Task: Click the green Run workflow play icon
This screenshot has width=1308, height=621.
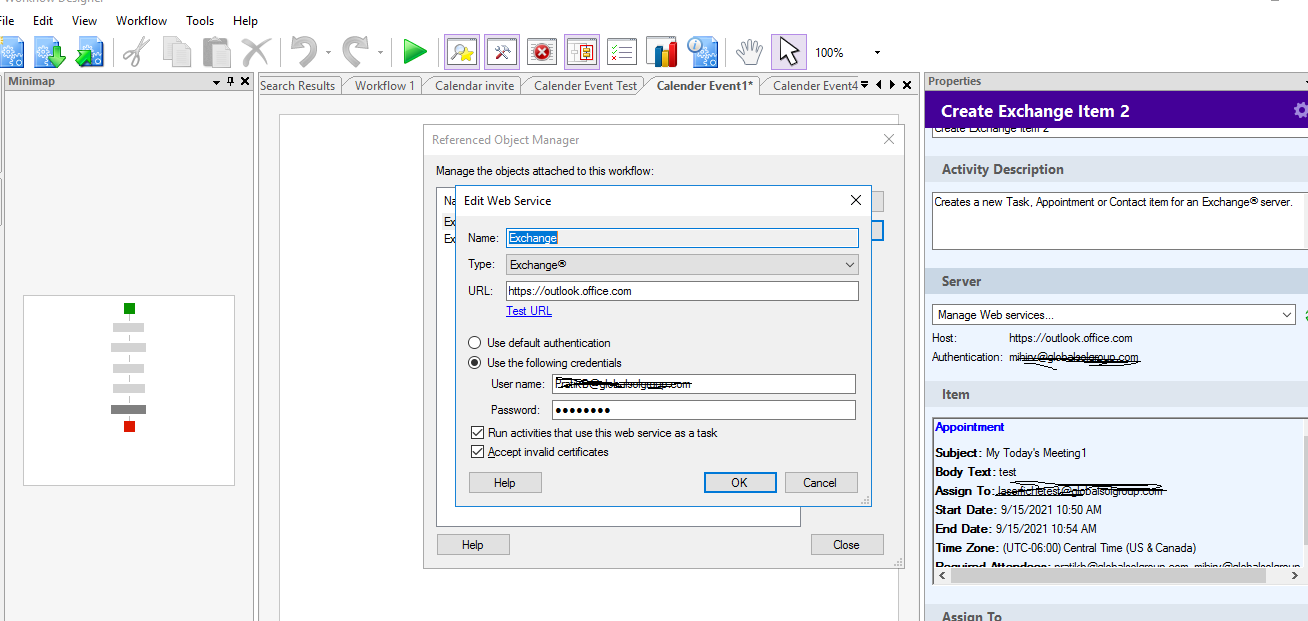Action: point(415,51)
